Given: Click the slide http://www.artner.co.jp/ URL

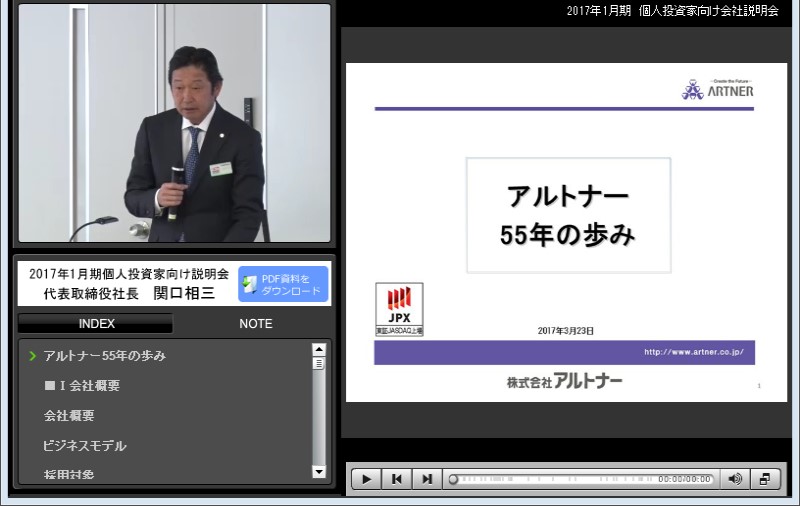Looking at the screenshot, I should (x=693, y=352).
